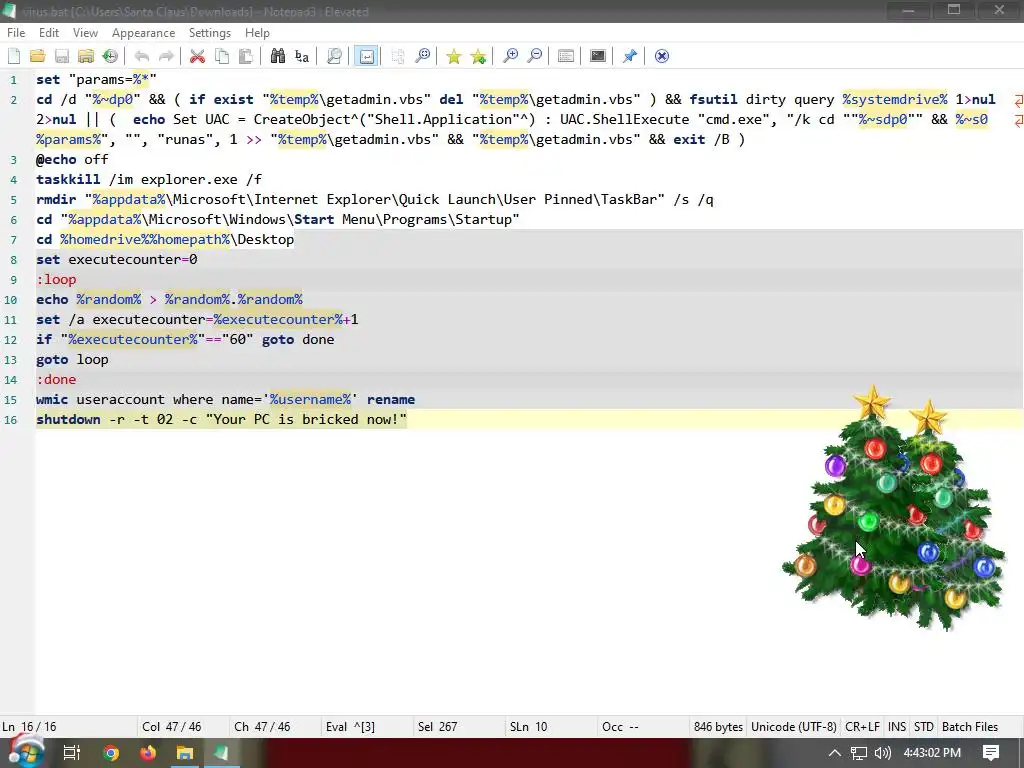Cut selection with the scissors icon

[197, 56]
